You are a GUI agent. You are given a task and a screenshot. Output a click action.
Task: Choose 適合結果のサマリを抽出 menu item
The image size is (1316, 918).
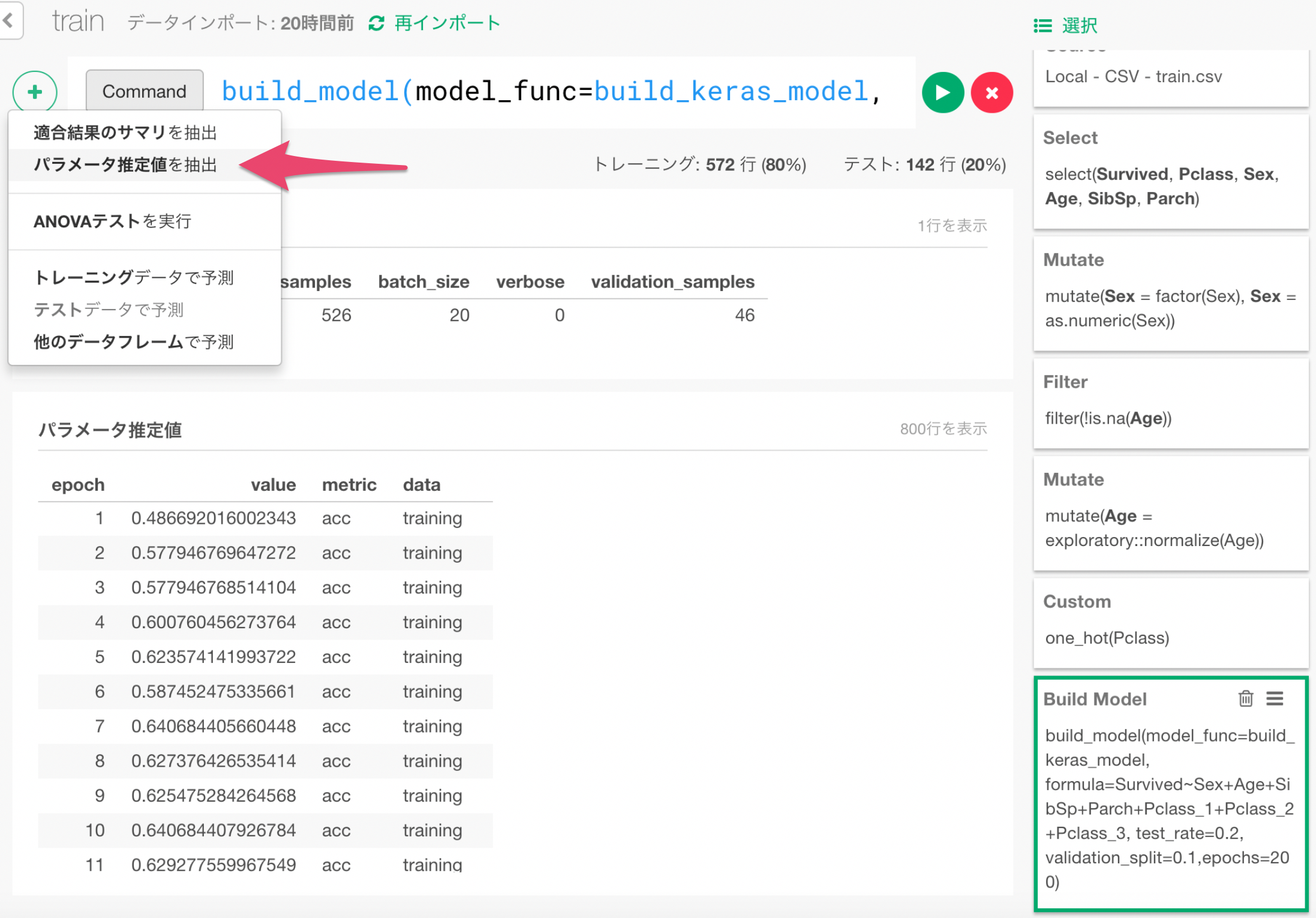(x=125, y=132)
